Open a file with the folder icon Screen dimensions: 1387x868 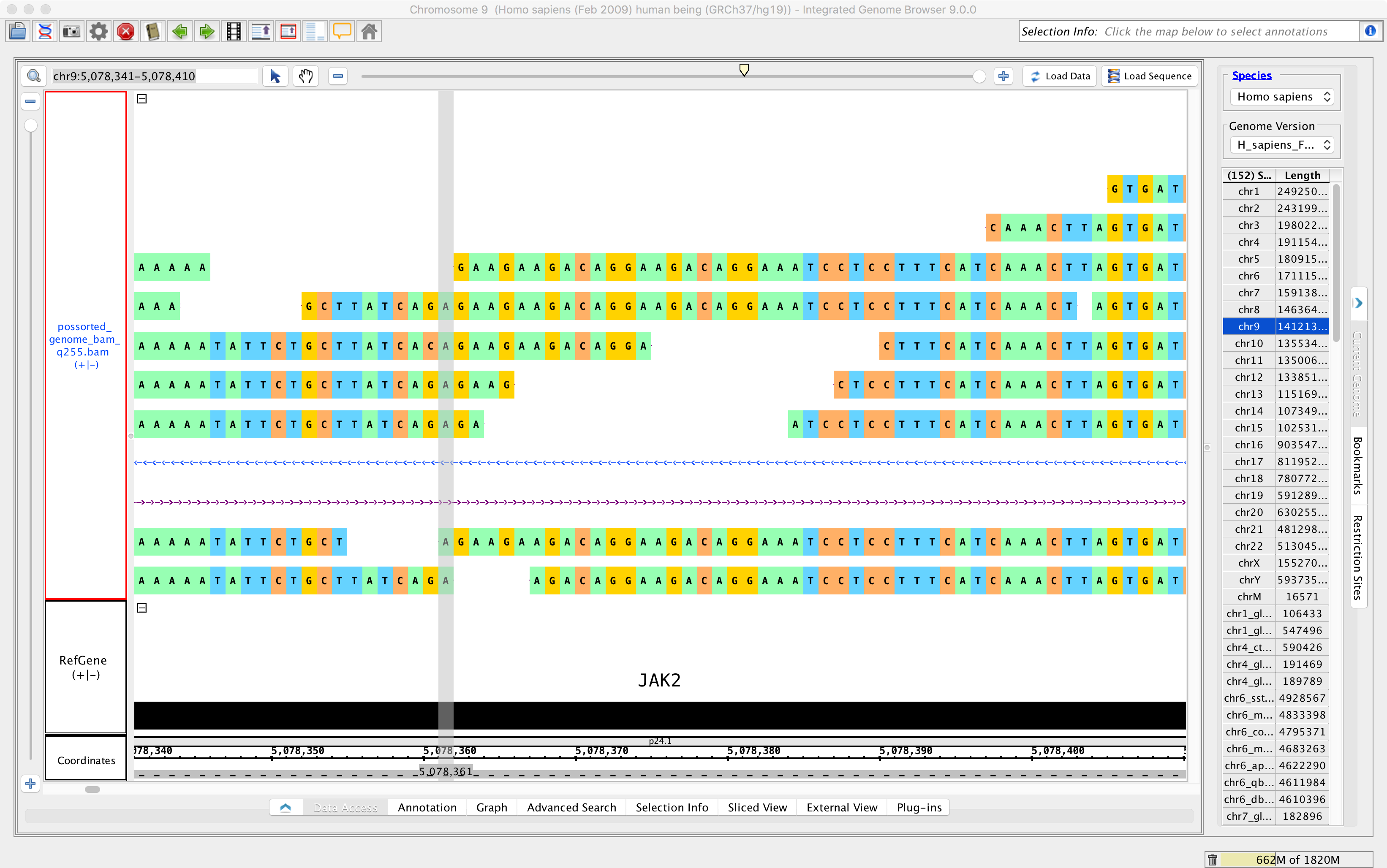point(18,31)
